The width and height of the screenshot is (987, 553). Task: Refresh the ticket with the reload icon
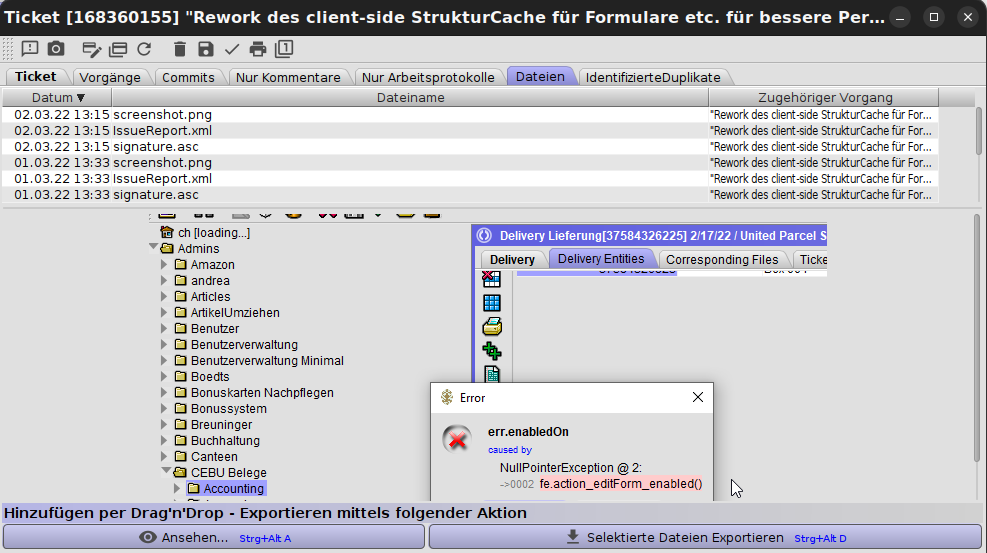(x=144, y=49)
